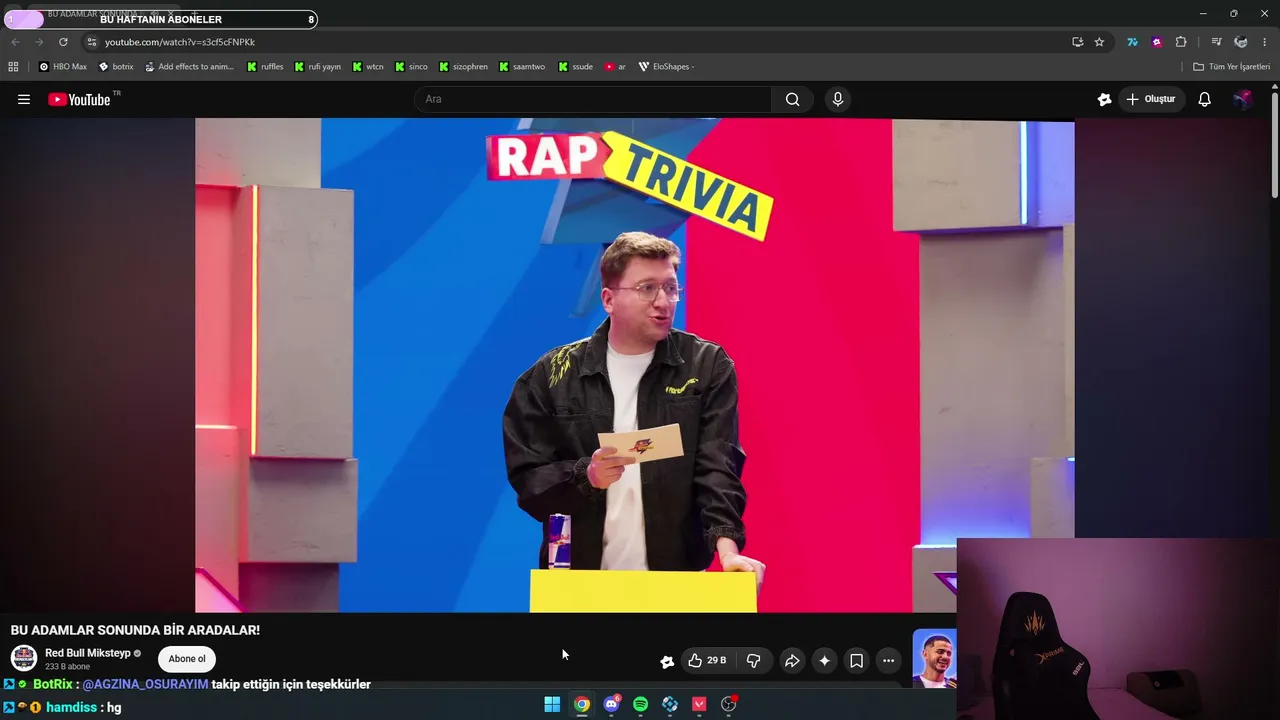Go back in browser history

tap(15, 42)
